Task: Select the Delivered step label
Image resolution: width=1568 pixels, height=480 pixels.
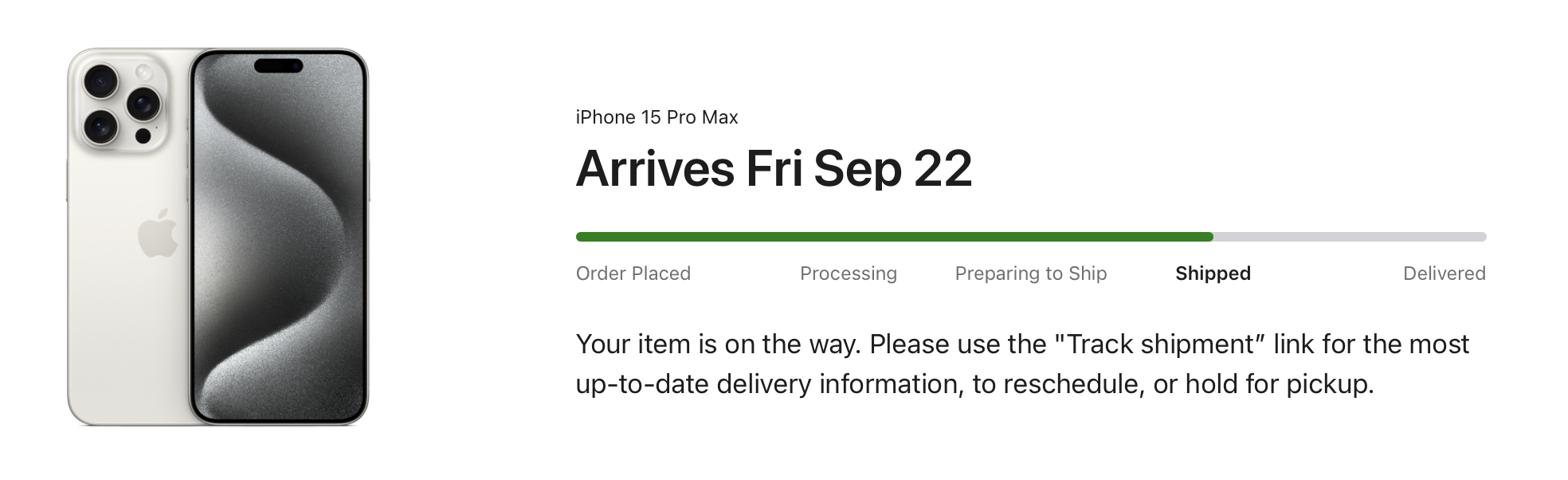Action: point(1444,273)
